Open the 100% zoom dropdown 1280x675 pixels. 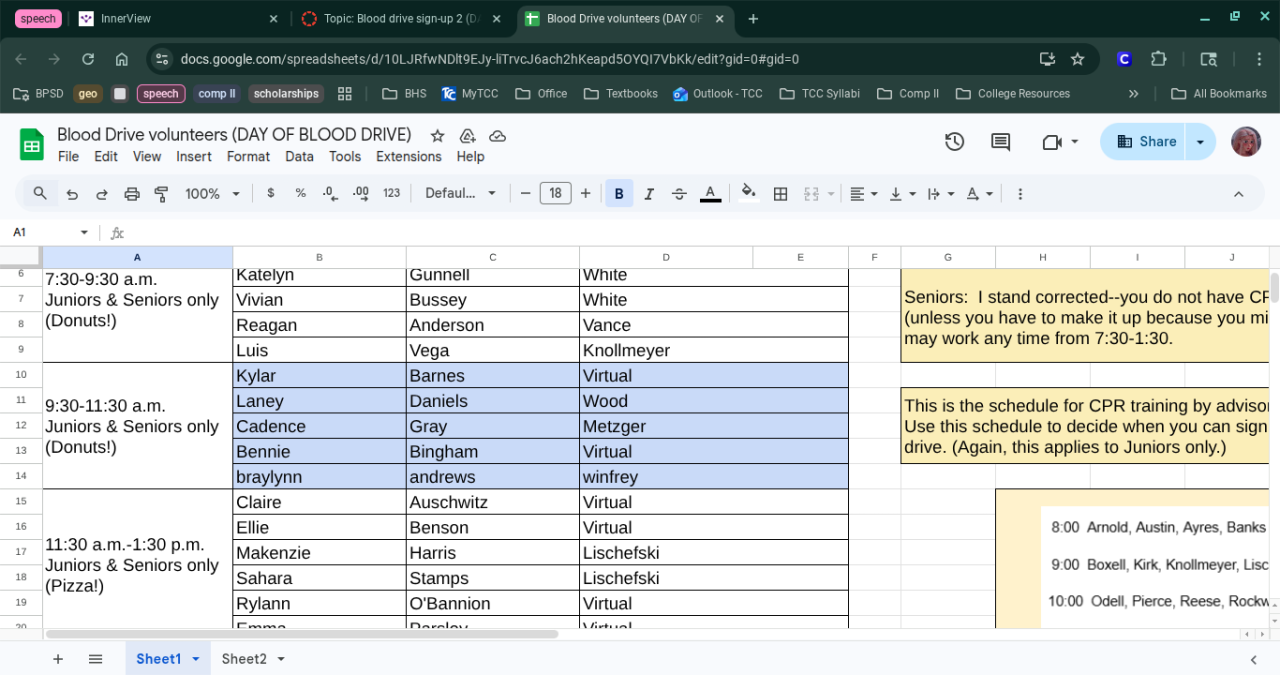[212, 194]
